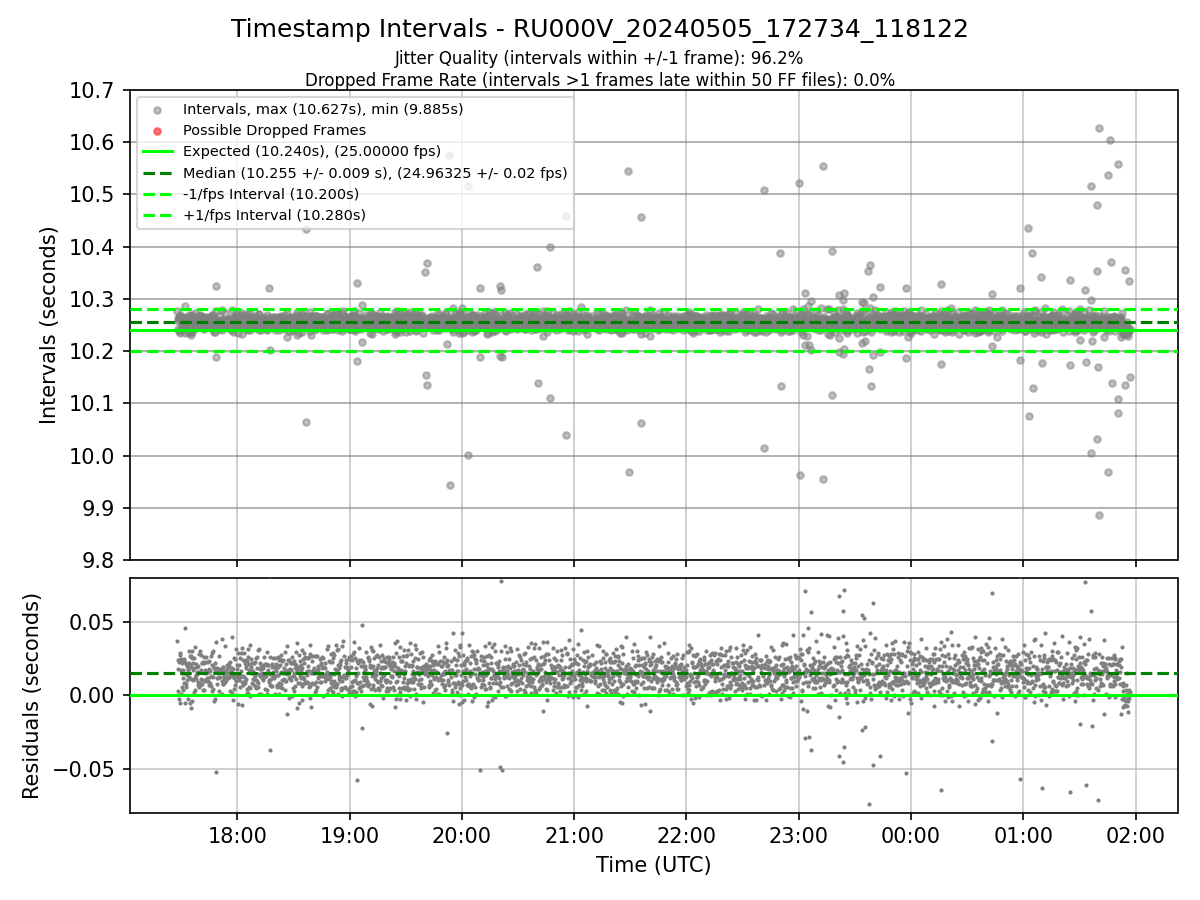Screen dimensions: 1200x900
Task: Select legend entry '+1/fps Interval (10.280s)'
Action: coord(274,215)
